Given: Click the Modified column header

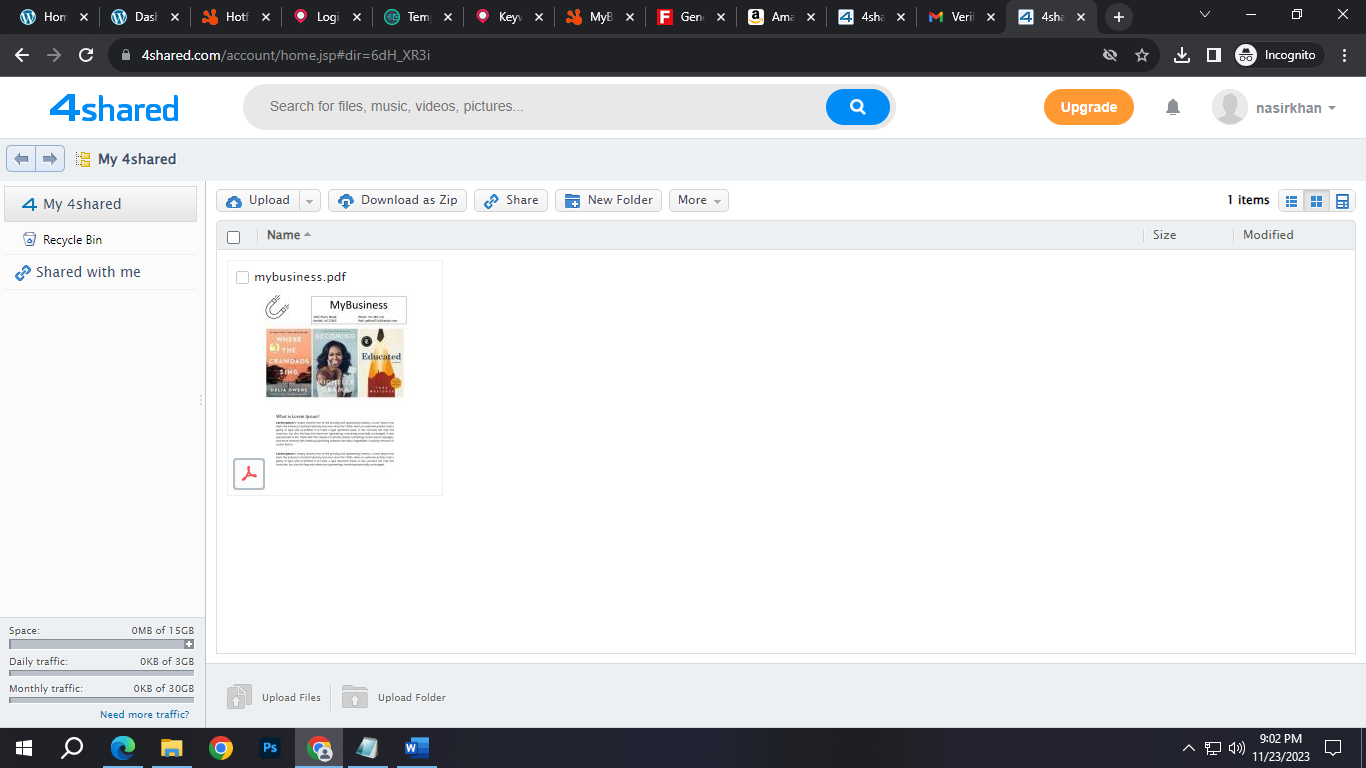Looking at the screenshot, I should [1268, 235].
